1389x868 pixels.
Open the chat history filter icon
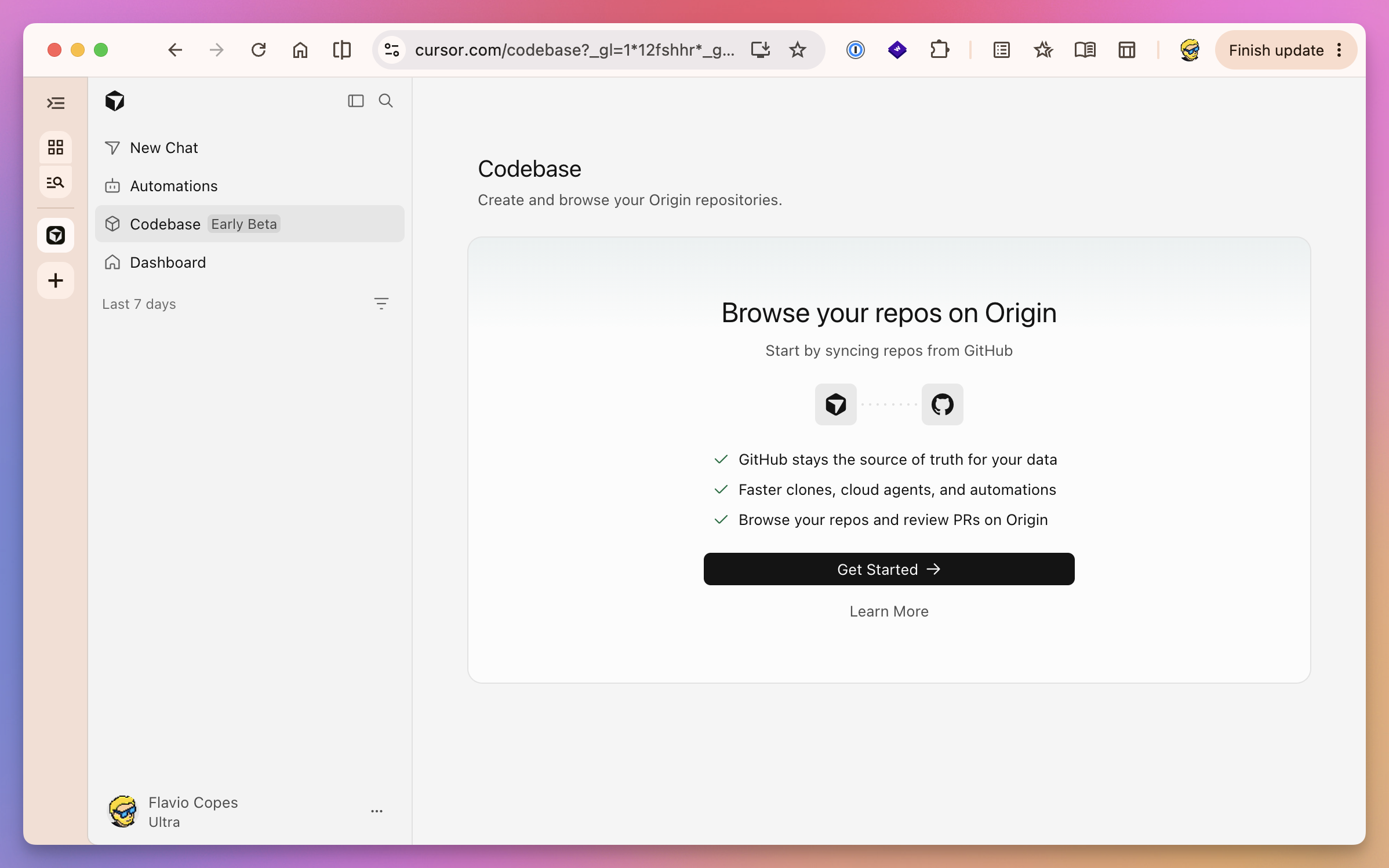pyautogui.click(x=381, y=304)
